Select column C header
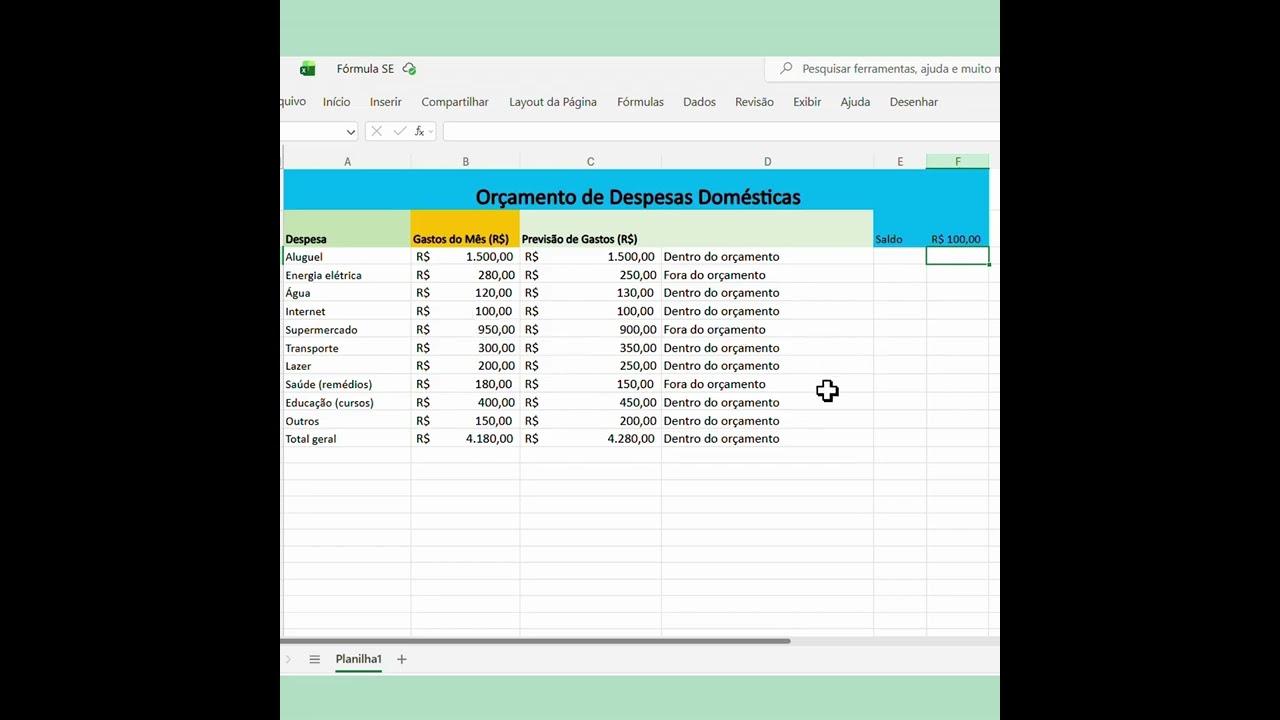Screen dimensions: 1280x720 (x=590, y=161)
